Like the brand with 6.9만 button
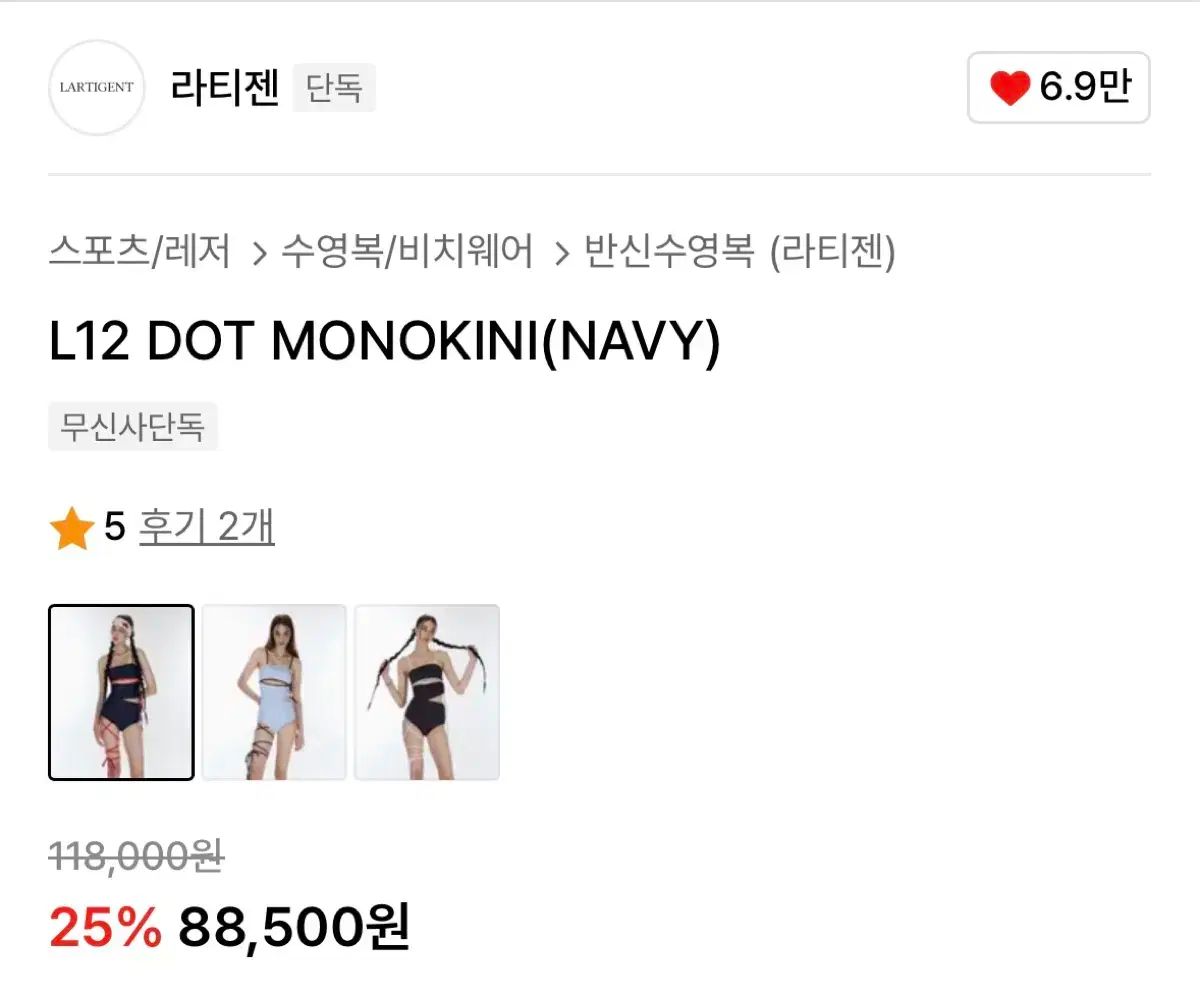Screen dimensions: 1200x997 click(1059, 88)
